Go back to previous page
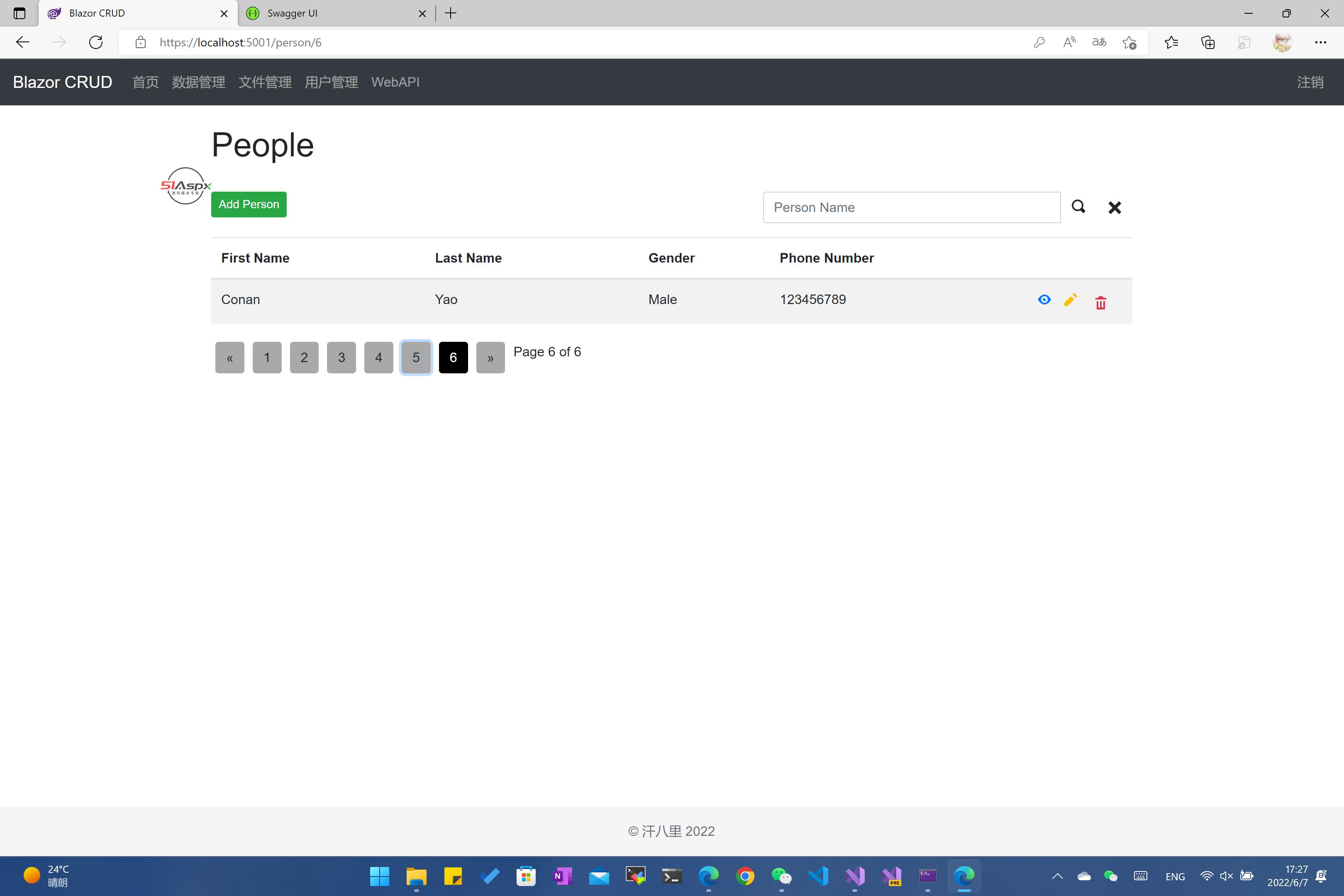Viewport: 1344px width, 896px height. (23, 42)
